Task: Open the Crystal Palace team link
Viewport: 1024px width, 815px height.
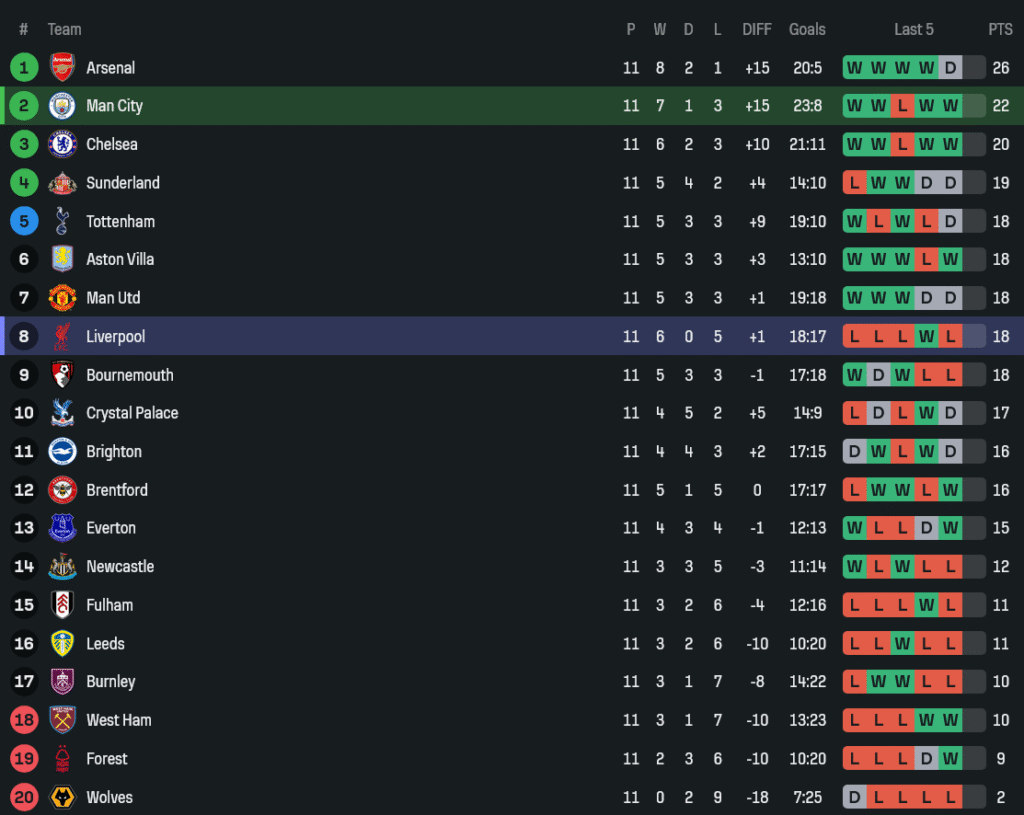Action: point(132,413)
